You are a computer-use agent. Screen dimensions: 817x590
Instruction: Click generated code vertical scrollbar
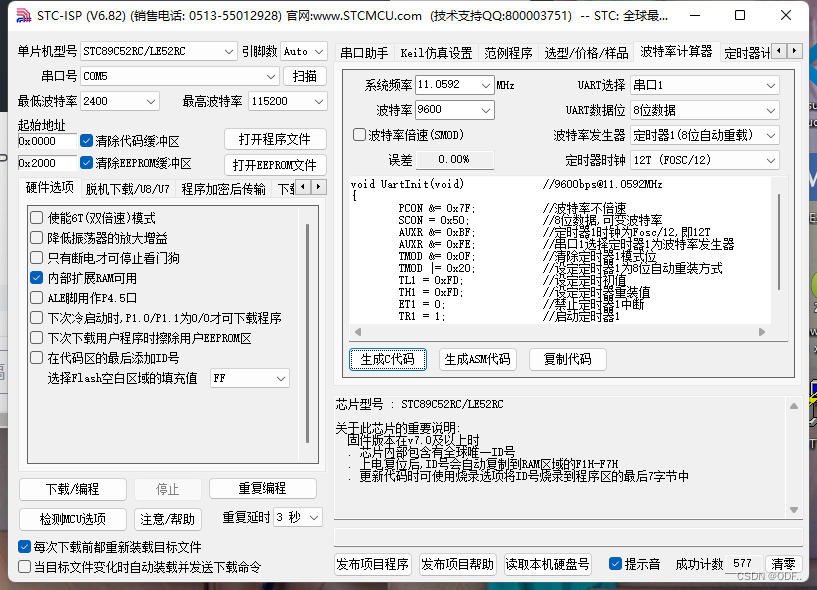click(x=779, y=242)
